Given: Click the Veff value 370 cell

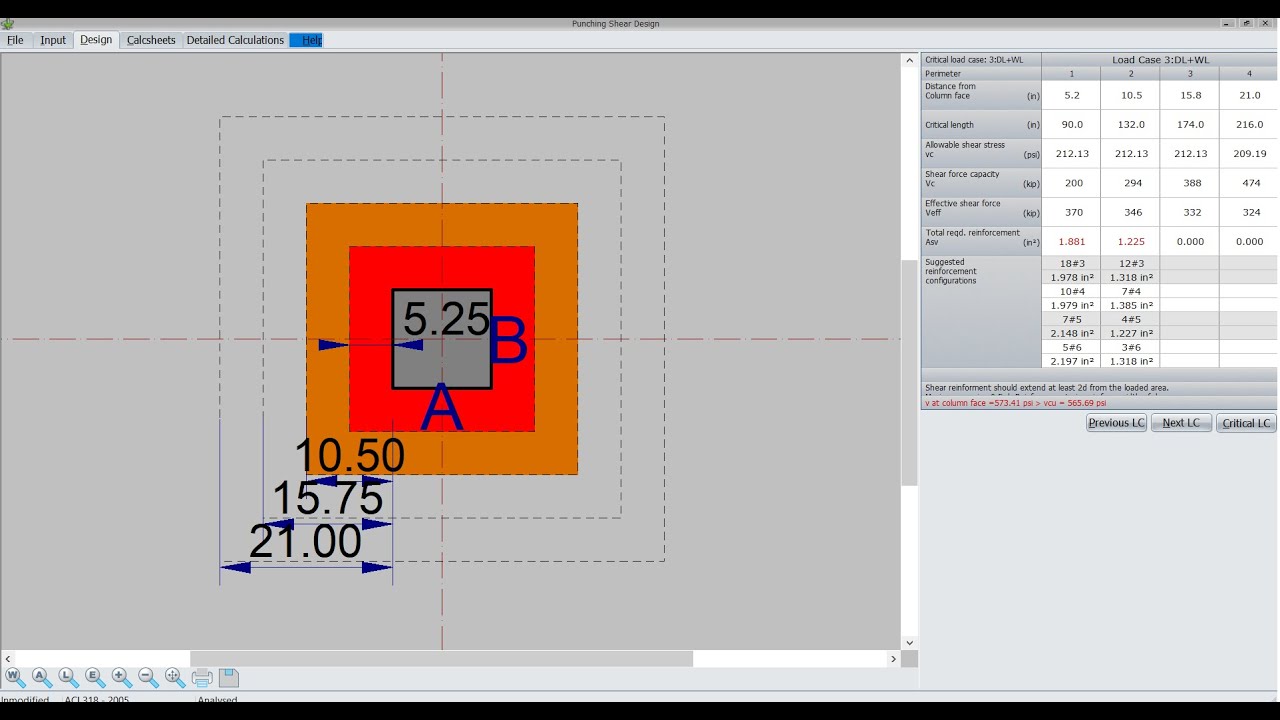Looking at the screenshot, I should click(x=1071, y=212).
